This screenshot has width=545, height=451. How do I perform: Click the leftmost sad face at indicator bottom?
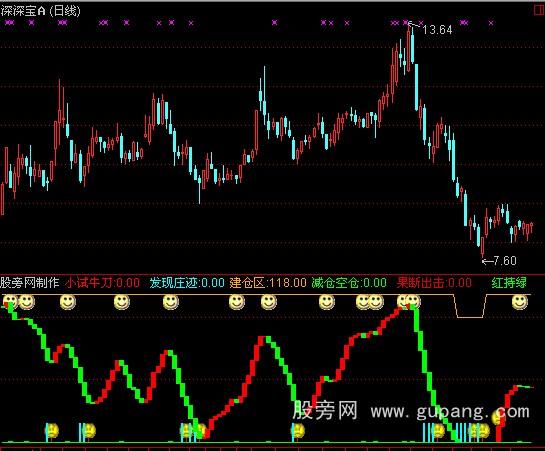(52, 431)
